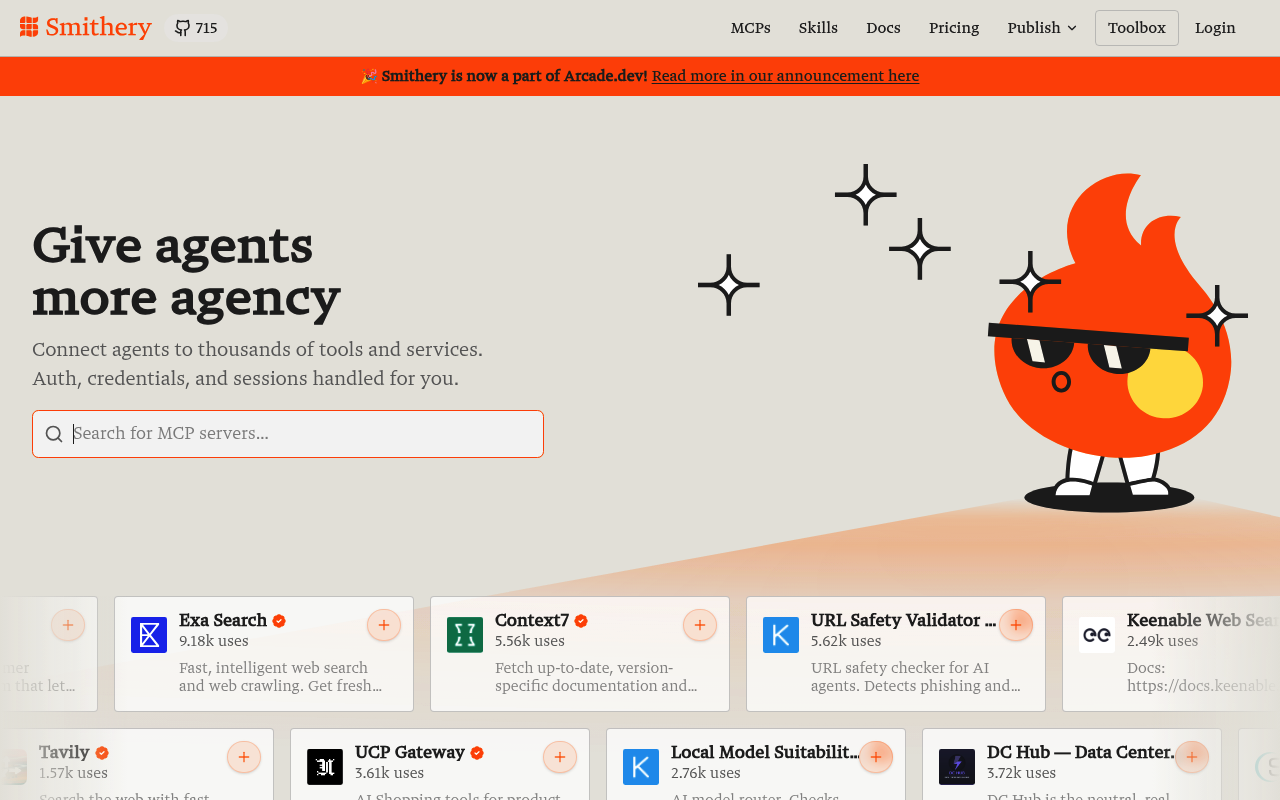Open the Tavily card title
Screen dimensions: 1280x800
64,753
